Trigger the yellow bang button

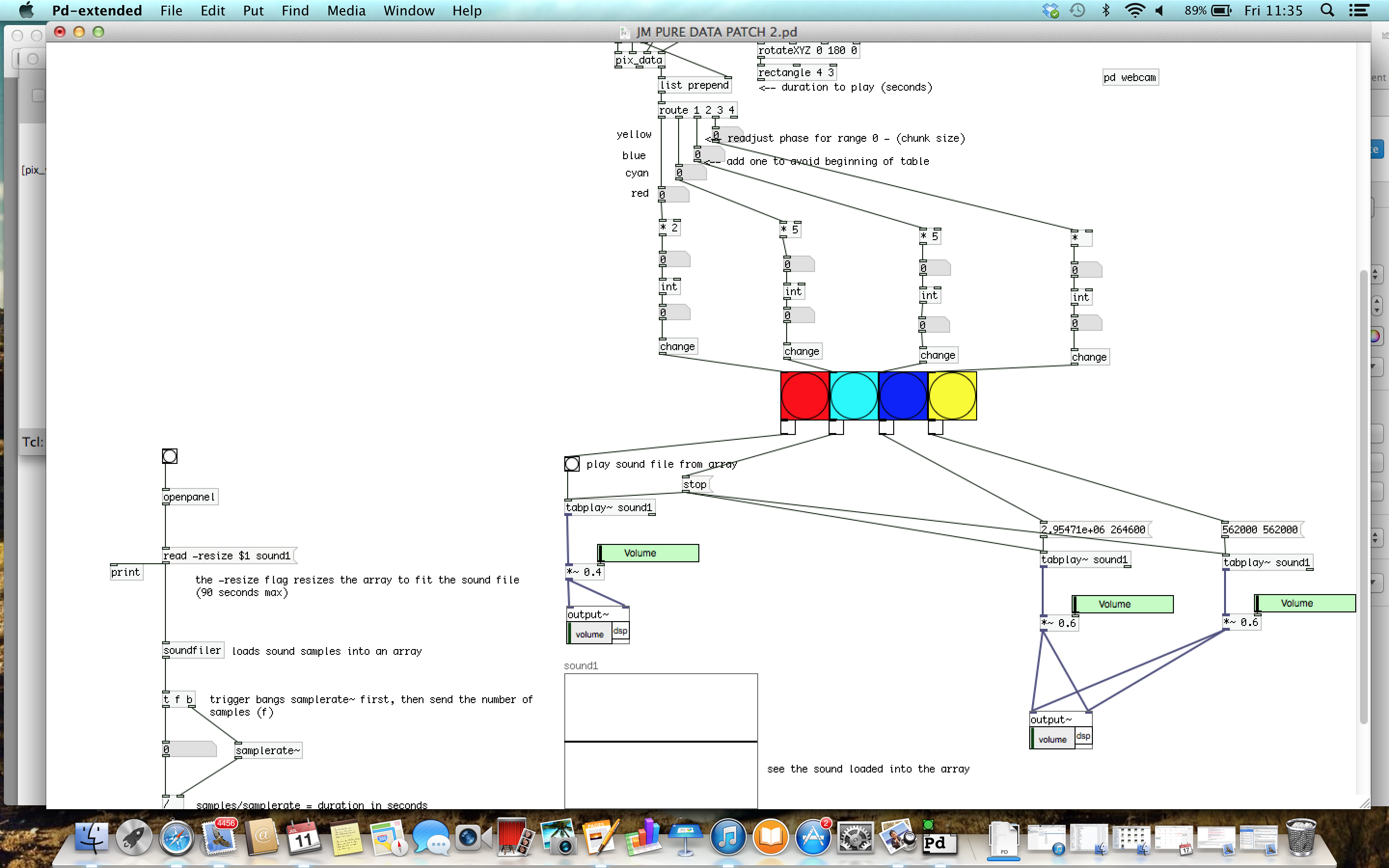point(952,395)
